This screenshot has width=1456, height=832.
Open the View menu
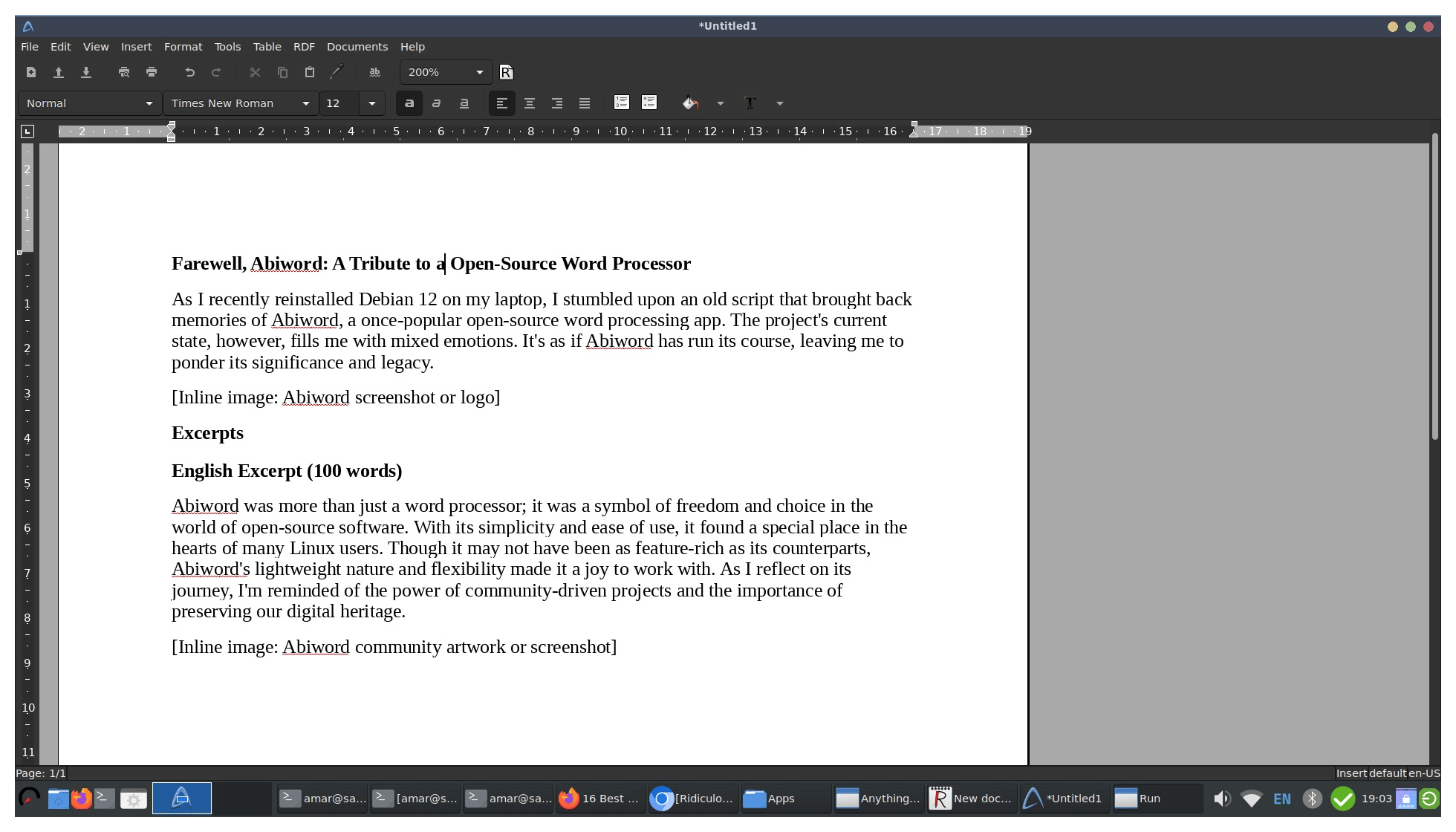click(96, 46)
